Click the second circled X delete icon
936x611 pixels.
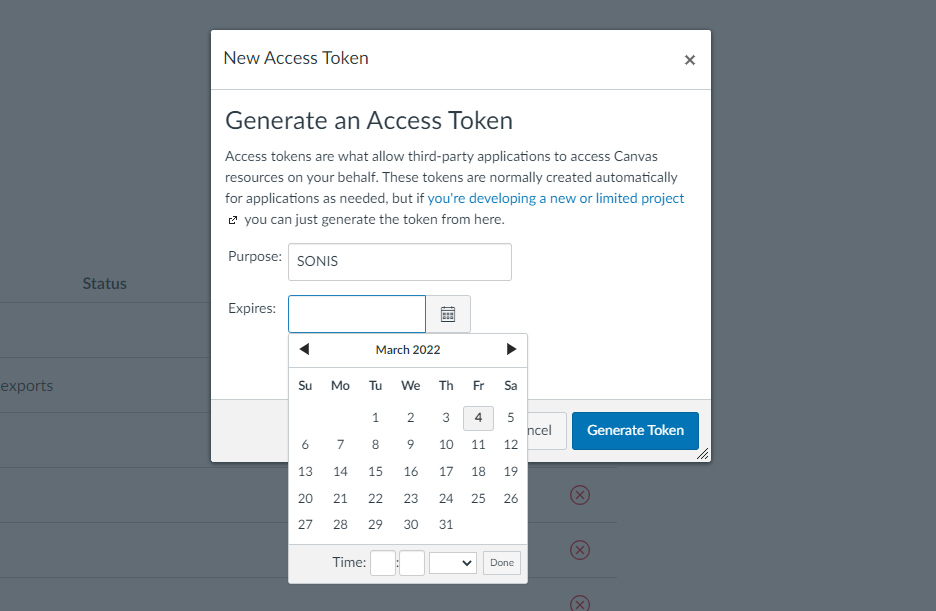[x=579, y=550]
